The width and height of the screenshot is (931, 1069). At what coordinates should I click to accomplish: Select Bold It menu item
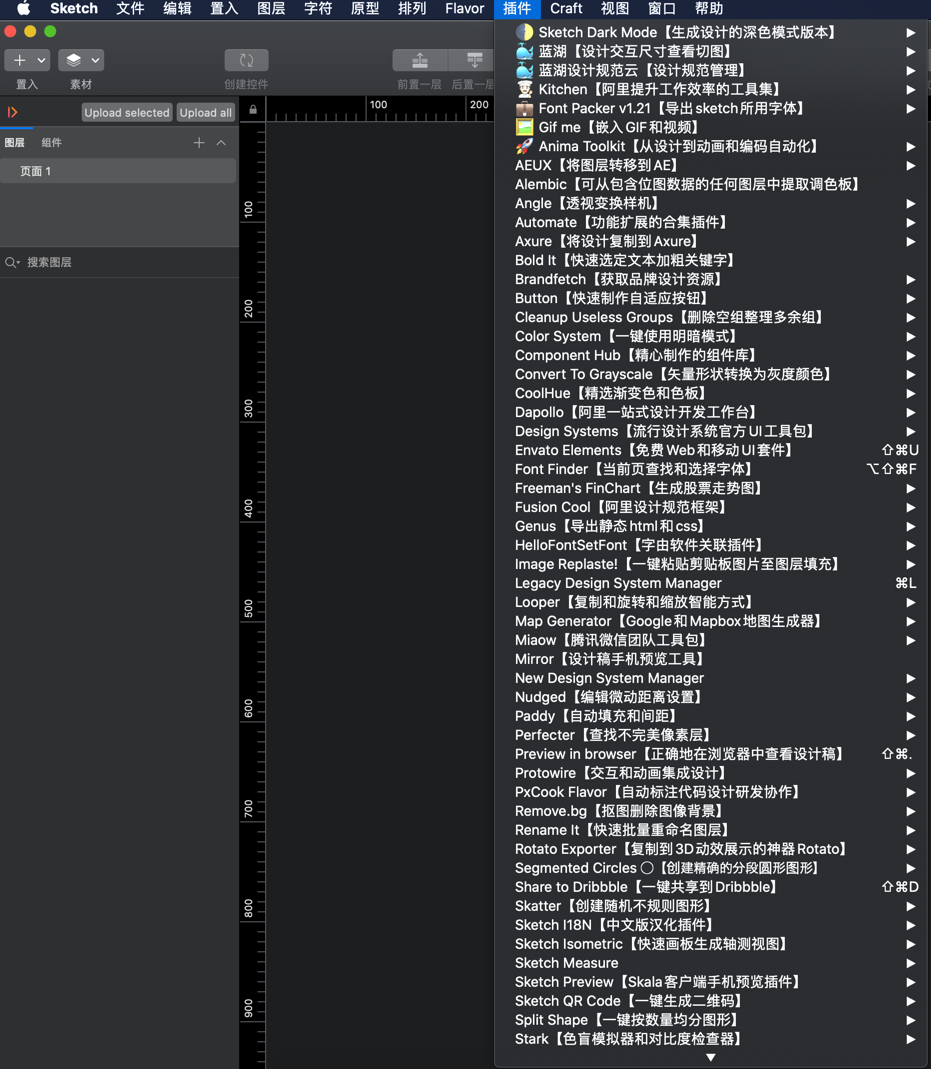[x=712, y=260]
